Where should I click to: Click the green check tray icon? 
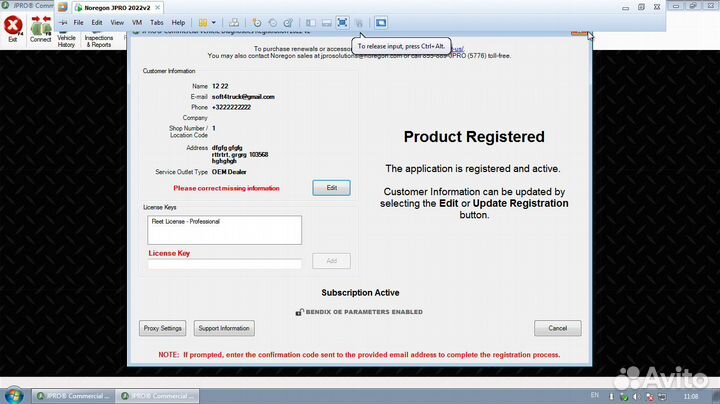tap(624, 396)
